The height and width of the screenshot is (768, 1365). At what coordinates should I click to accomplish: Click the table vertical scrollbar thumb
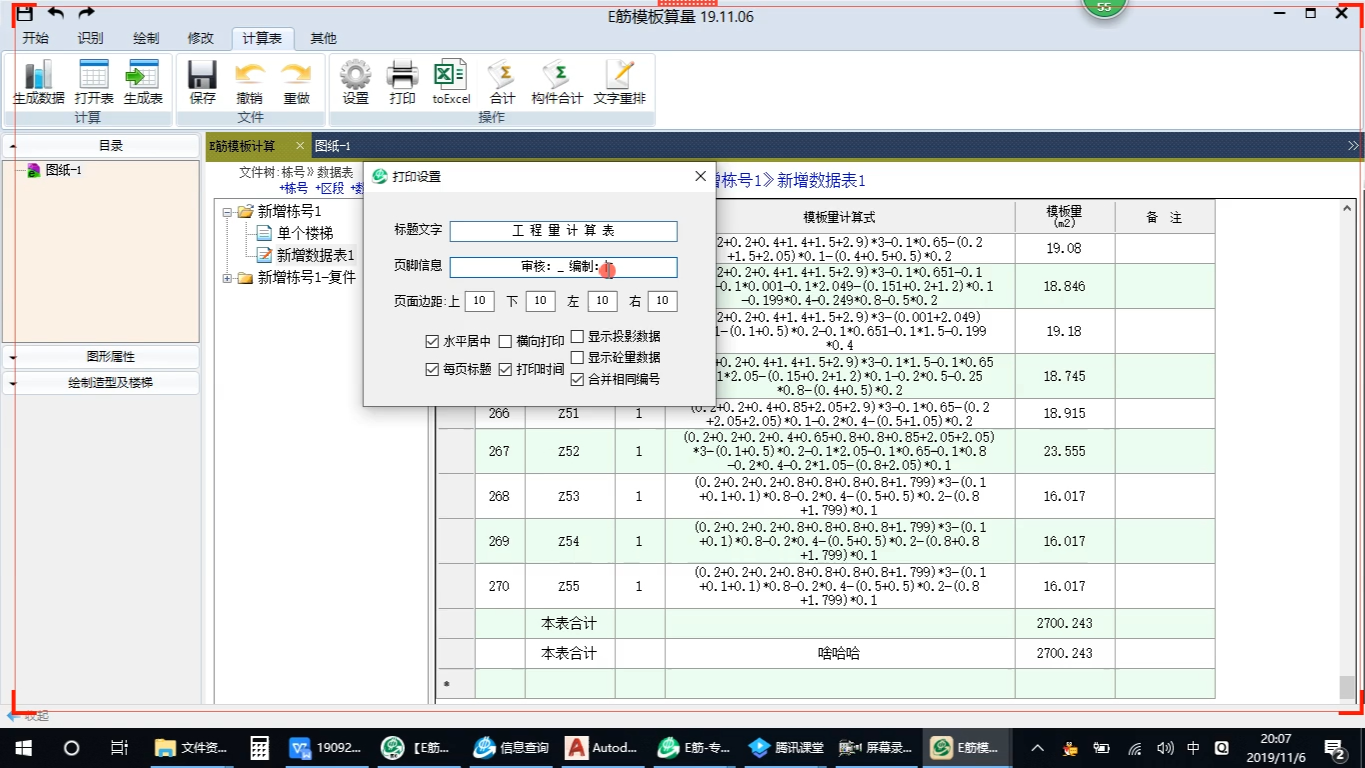(x=1348, y=686)
